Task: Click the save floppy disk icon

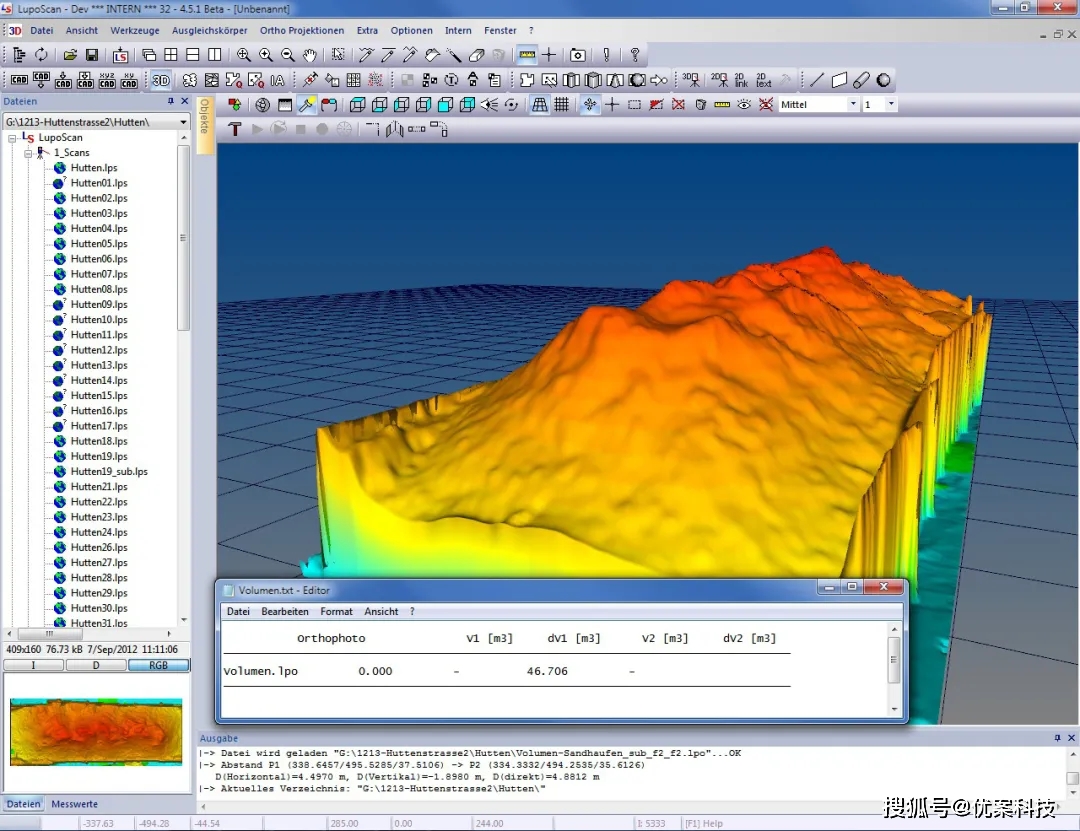Action: pyautogui.click(x=92, y=55)
